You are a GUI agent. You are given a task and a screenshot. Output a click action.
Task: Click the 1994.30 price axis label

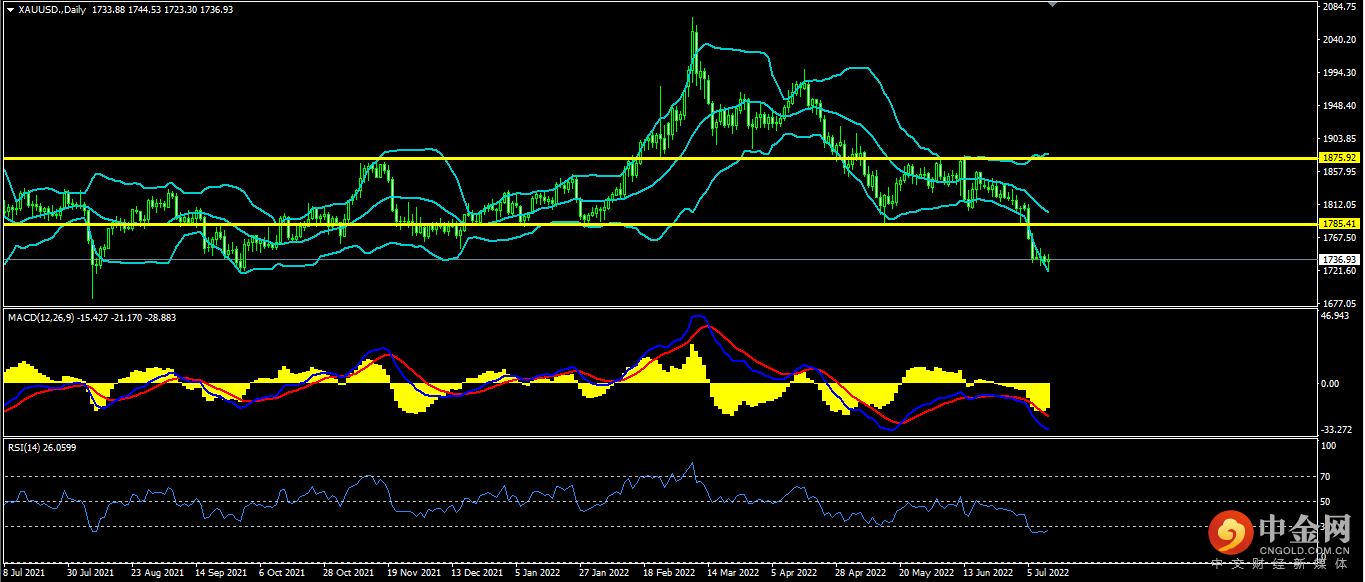[1338, 73]
